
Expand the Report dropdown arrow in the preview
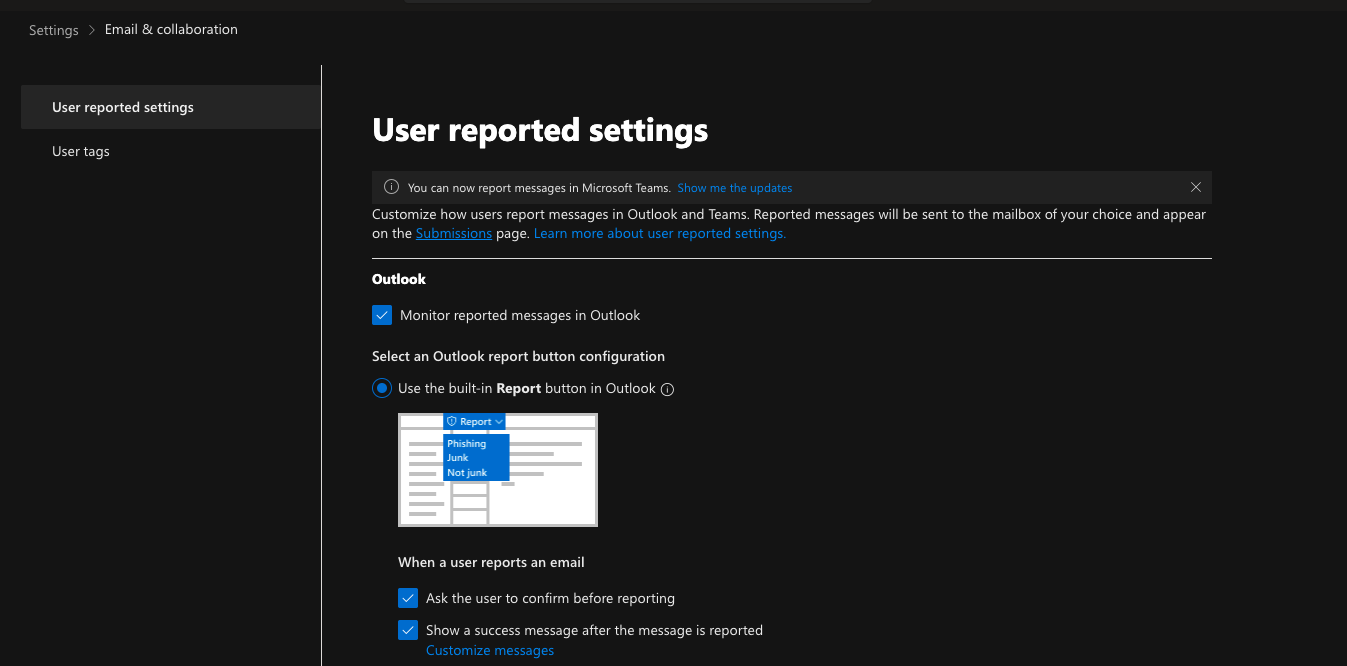499,422
